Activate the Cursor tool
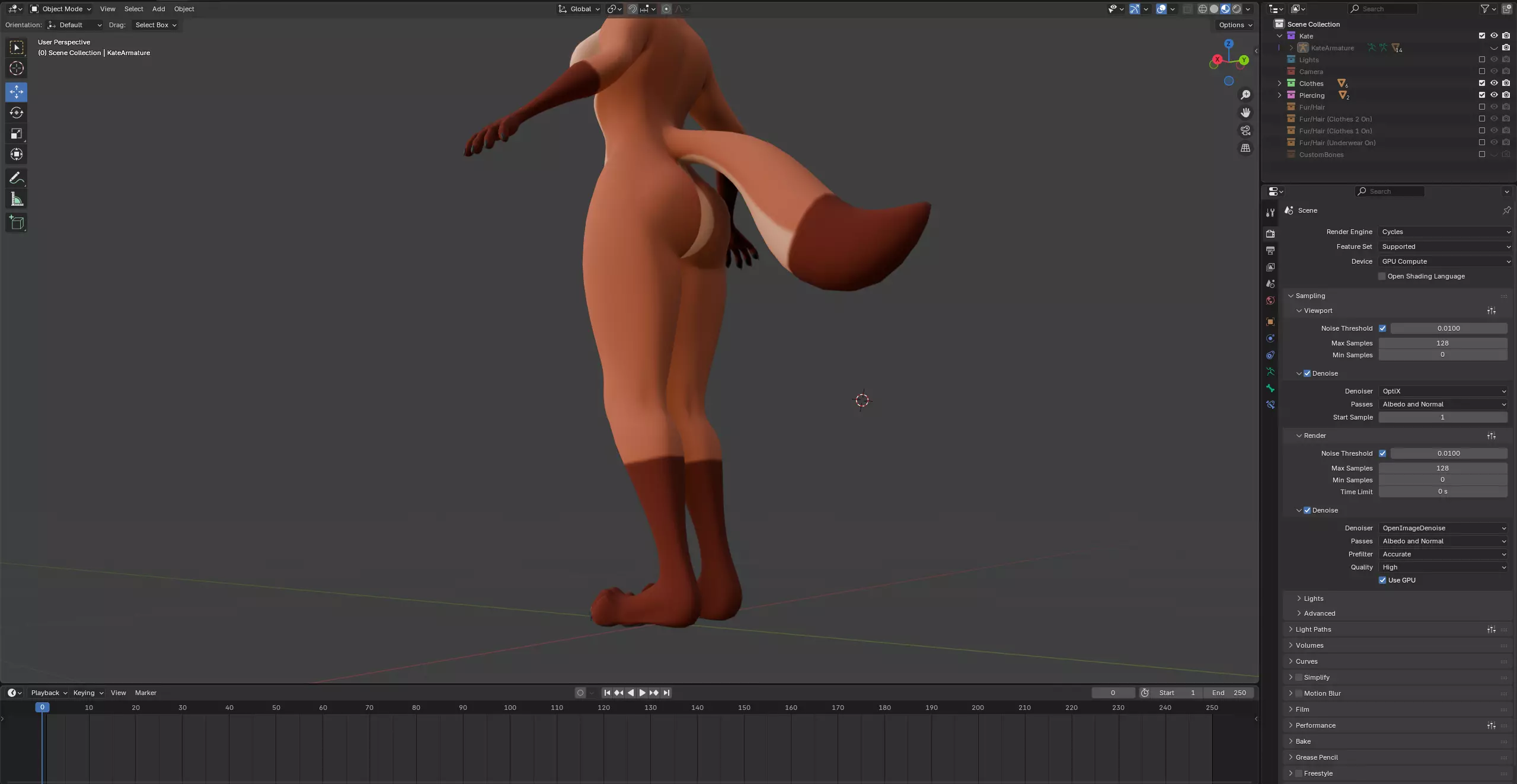 tap(17, 68)
